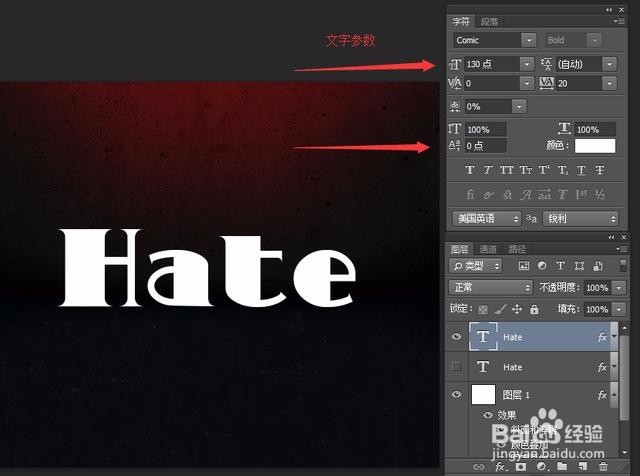Select second Hate text layer row
The image size is (640, 476).
pos(532,367)
